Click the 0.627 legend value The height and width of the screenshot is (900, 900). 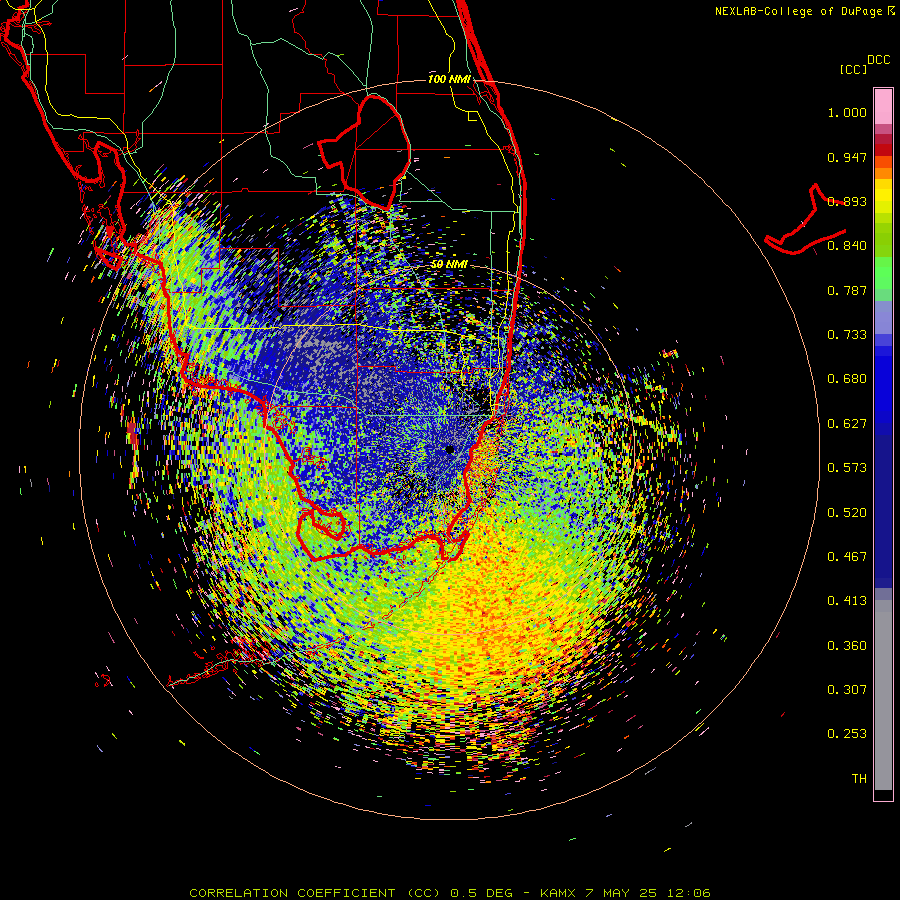pos(847,424)
